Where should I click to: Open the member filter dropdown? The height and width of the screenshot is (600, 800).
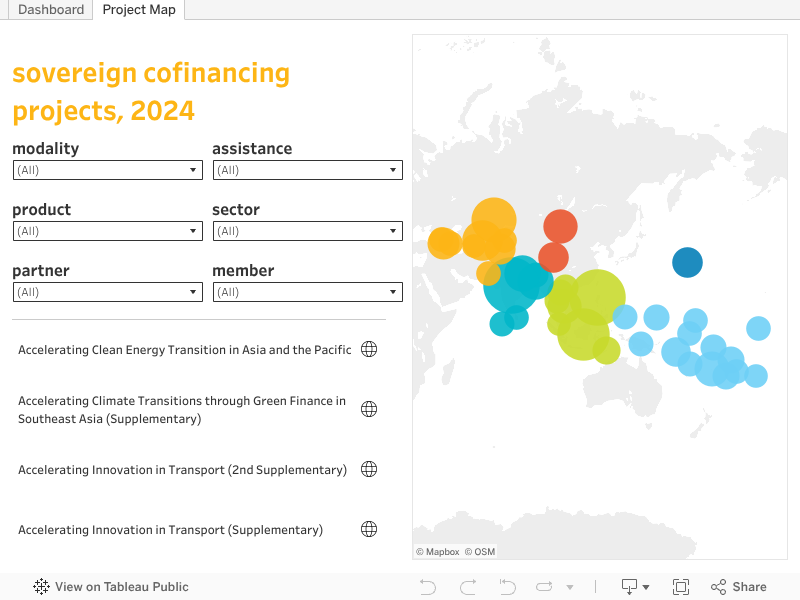pyautogui.click(x=307, y=292)
